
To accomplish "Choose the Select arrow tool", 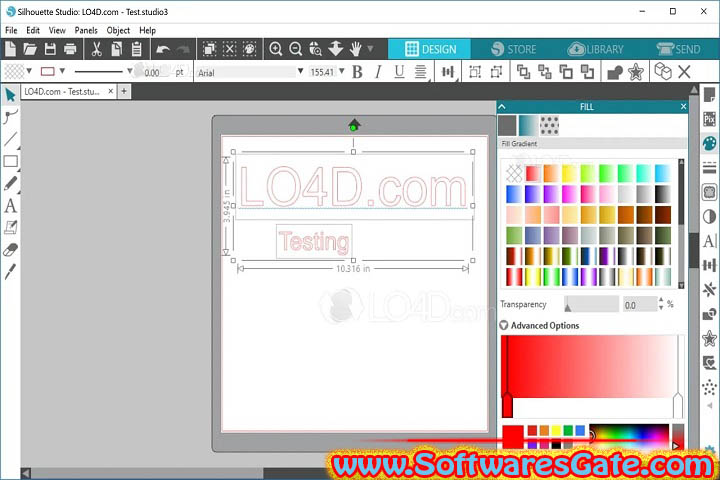I will pyautogui.click(x=10, y=95).
